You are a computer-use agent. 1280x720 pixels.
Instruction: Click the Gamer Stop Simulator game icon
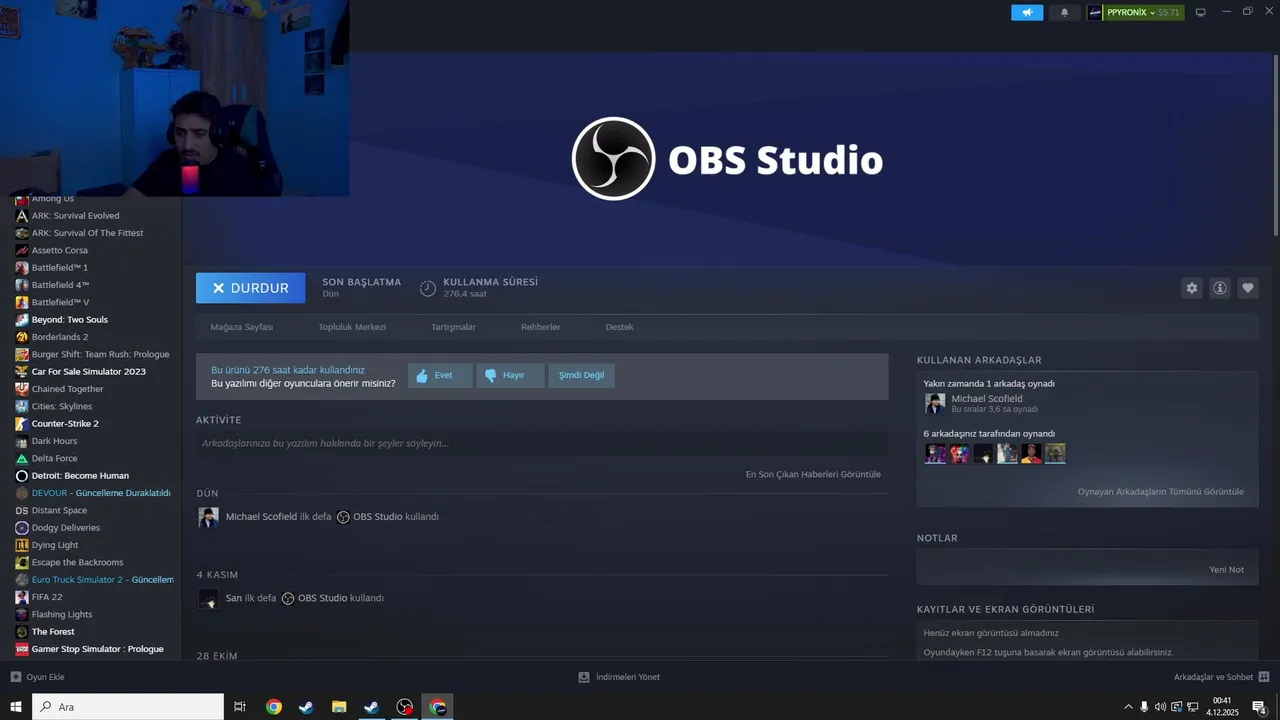tap(22, 649)
